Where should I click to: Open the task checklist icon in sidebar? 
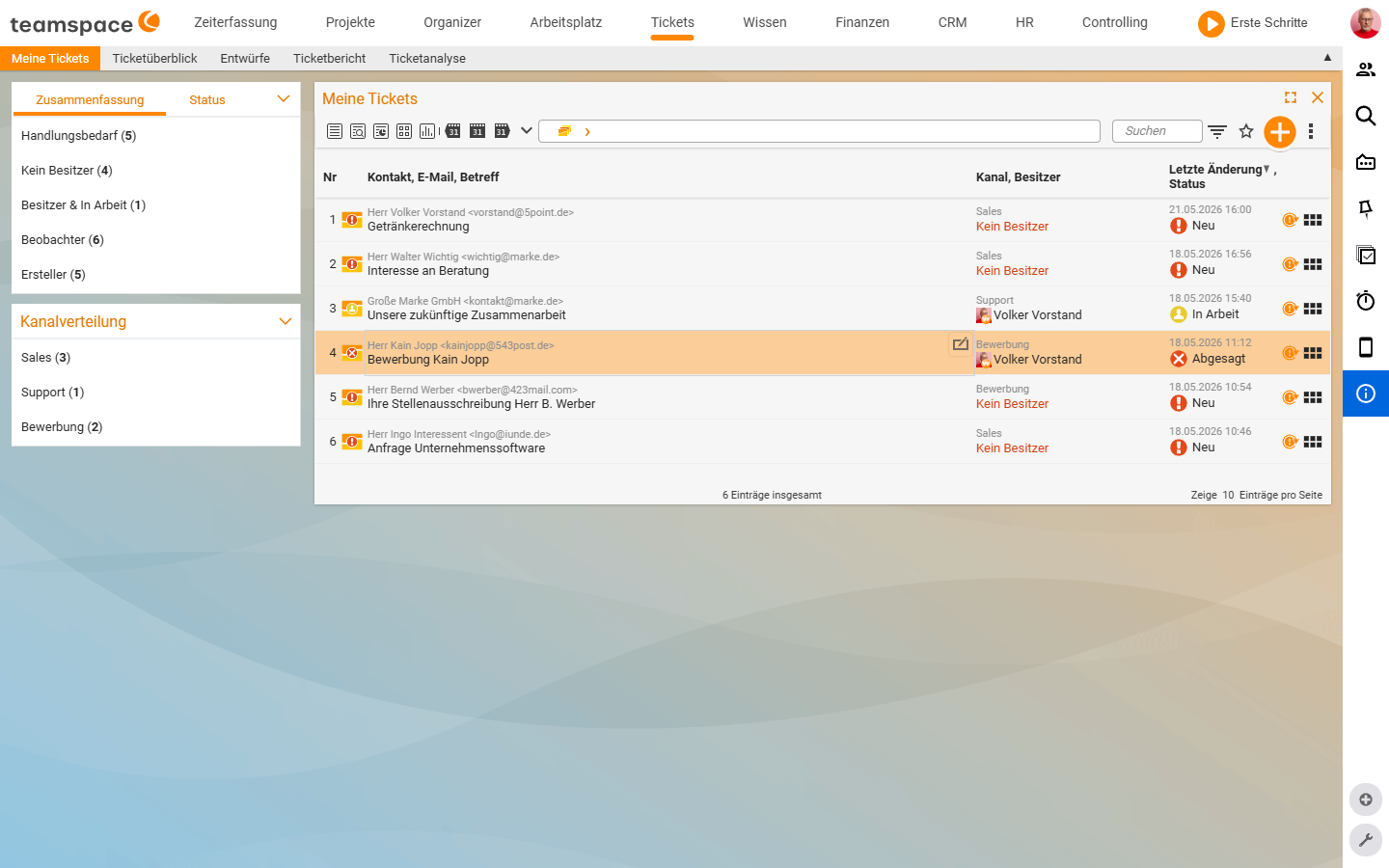[1366, 255]
